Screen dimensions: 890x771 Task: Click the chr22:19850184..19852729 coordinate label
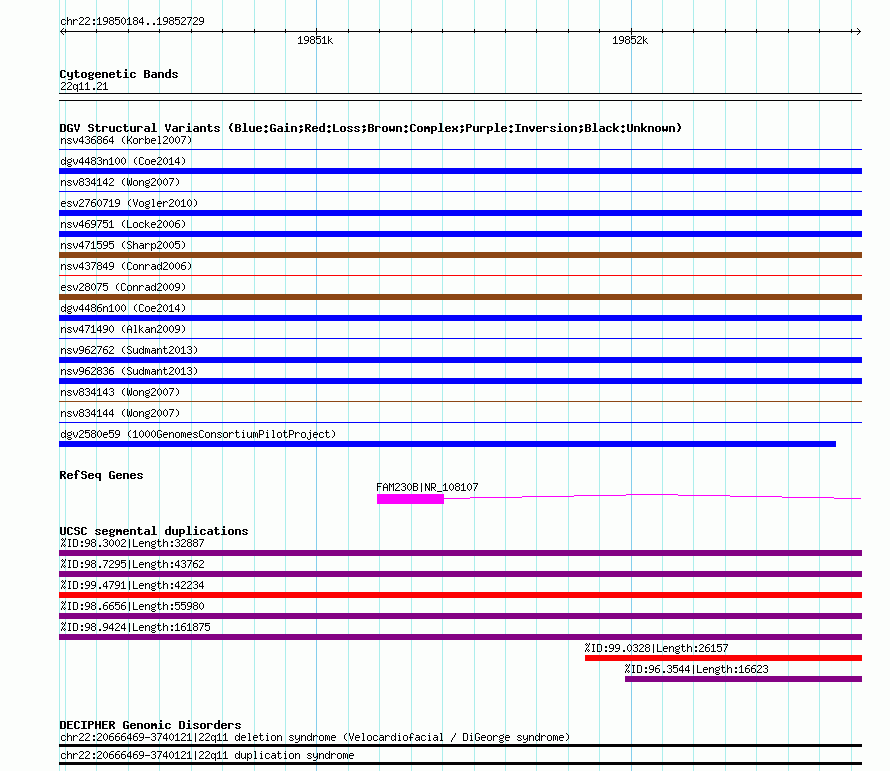pyautogui.click(x=132, y=21)
